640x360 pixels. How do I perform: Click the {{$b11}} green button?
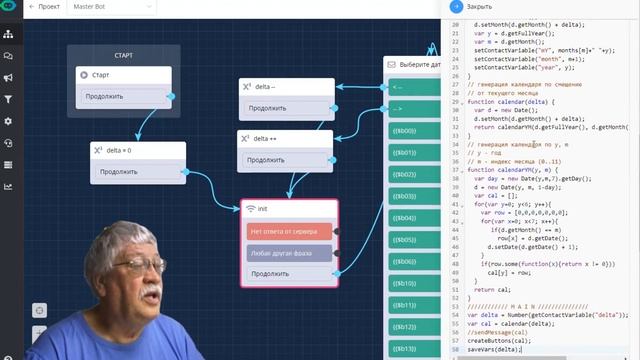(414, 305)
